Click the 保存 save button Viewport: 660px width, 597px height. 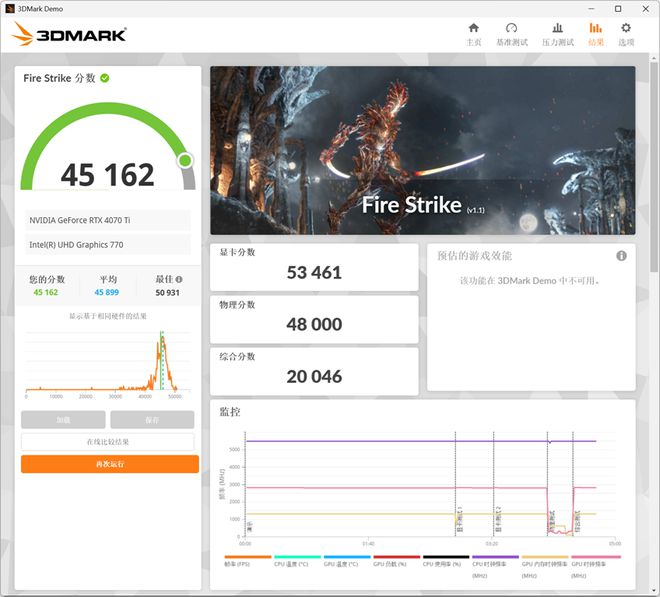pyautogui.click(x=152, y=420)
